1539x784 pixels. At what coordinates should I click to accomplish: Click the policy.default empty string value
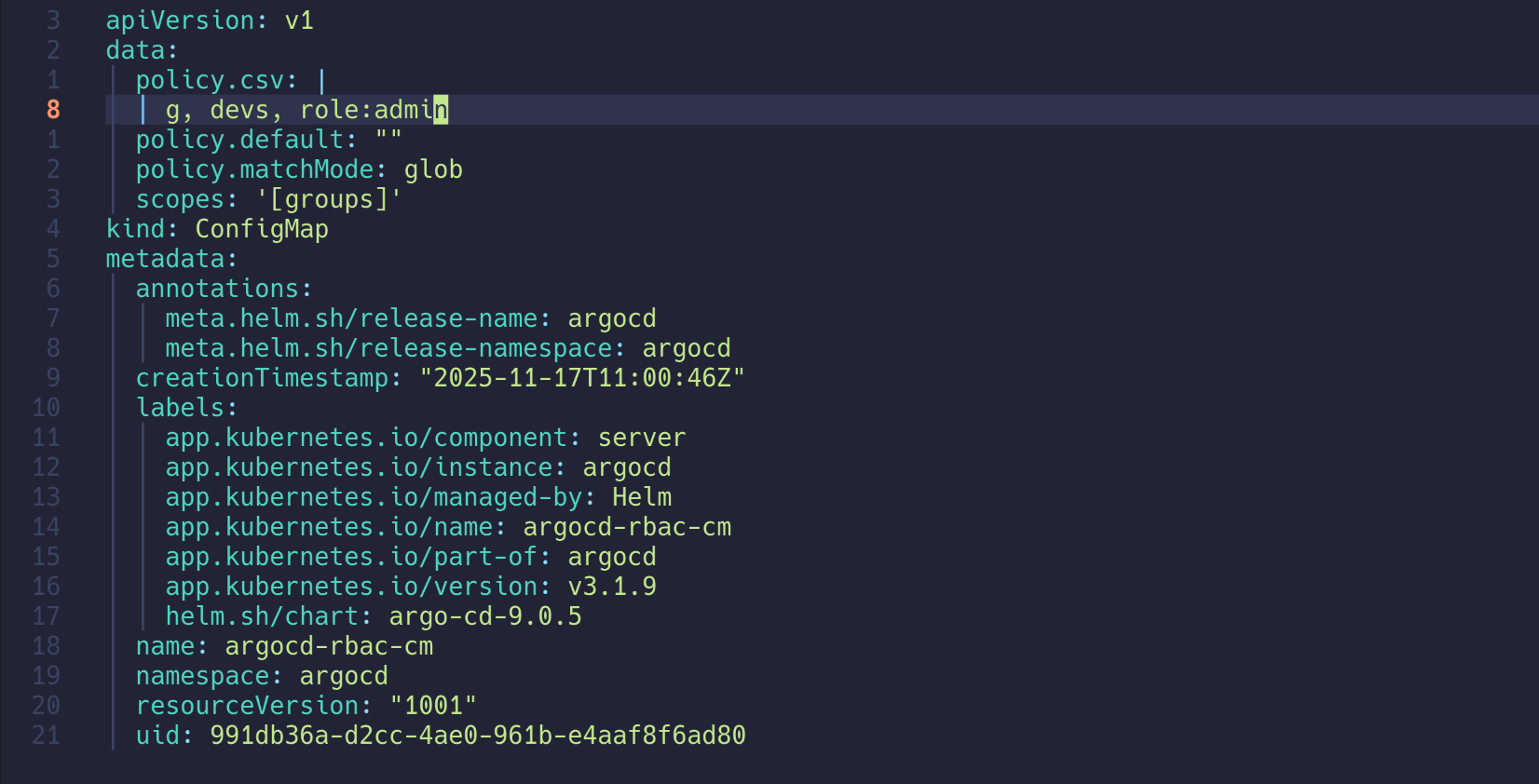coord(388,138)
